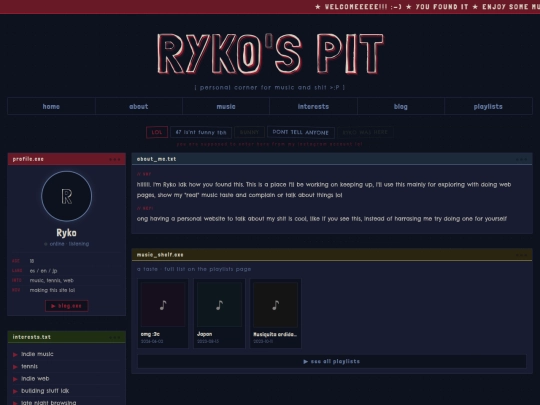Click the about_me.txt panel title
The width and height of the screenshot is (540, 405).
click(156, 159)
